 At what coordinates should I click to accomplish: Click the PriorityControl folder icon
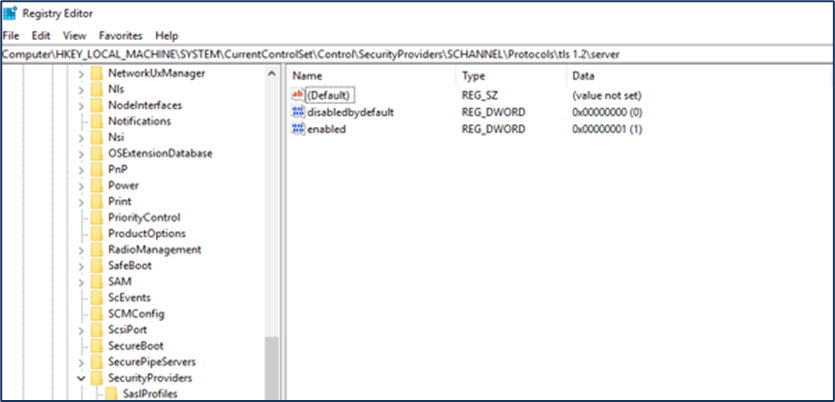pyautogui.click(x=96, y=217)
